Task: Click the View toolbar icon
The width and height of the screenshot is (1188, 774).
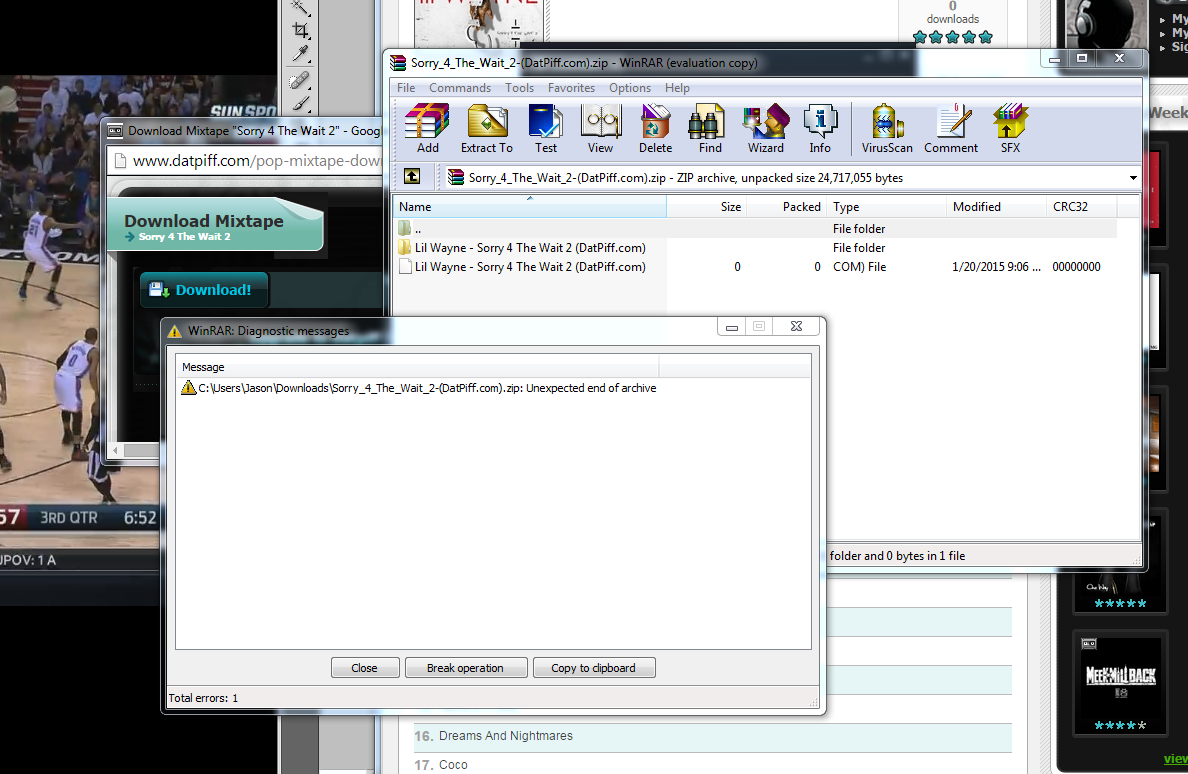Action: [600, 129]
